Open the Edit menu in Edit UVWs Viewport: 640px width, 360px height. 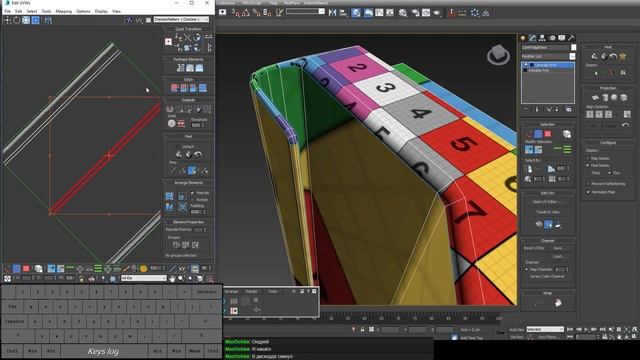[19, 11]
